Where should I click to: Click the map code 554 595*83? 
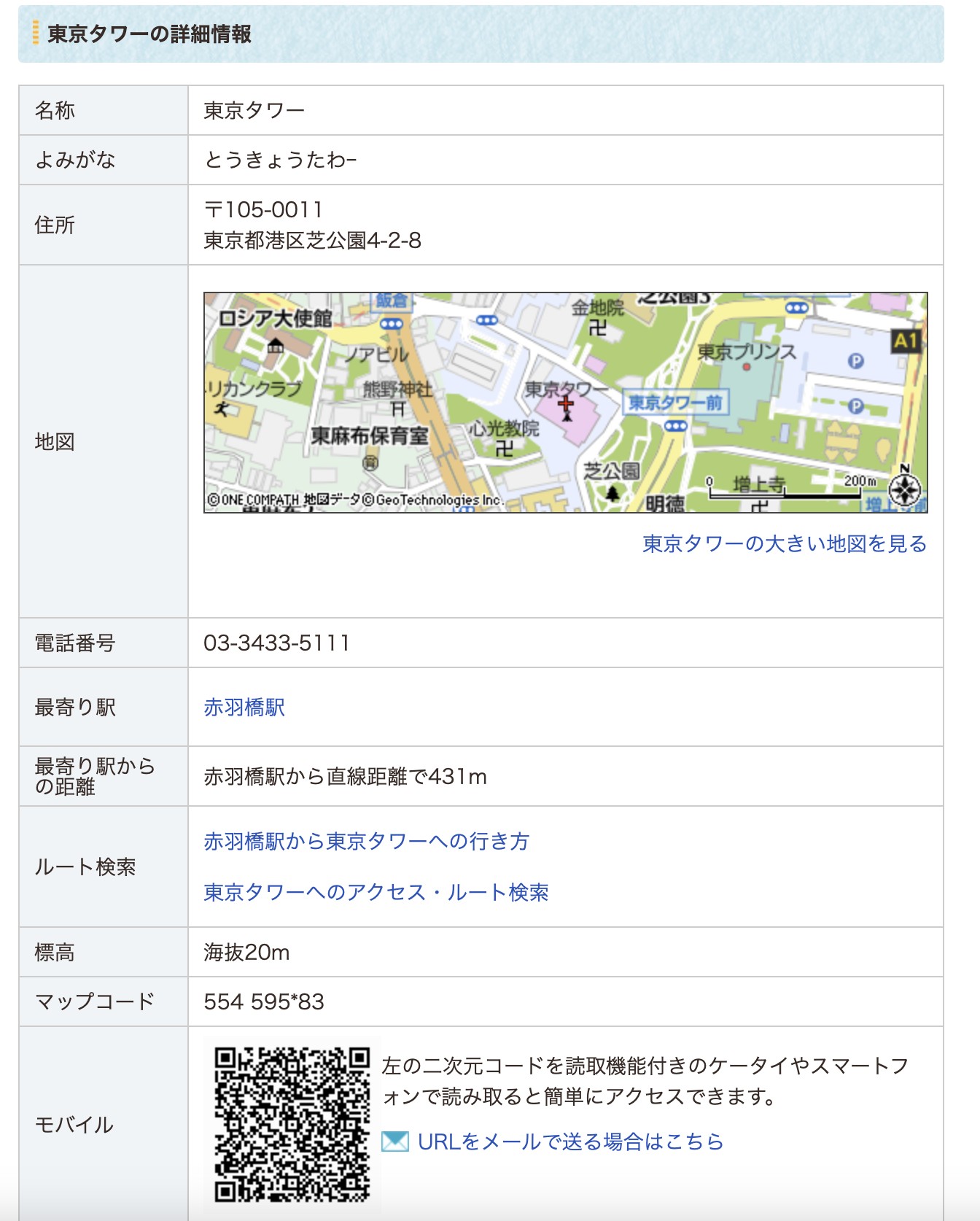[x=264, y=1002]
